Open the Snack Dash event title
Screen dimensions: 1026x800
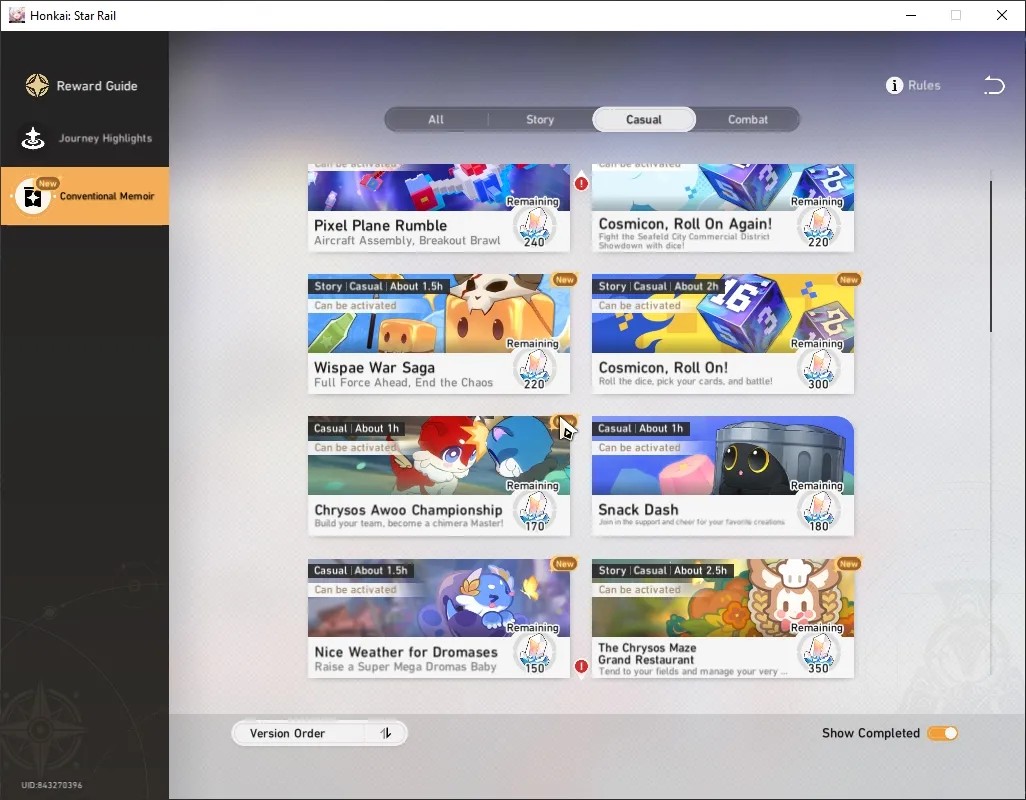(x=638, y=510)
